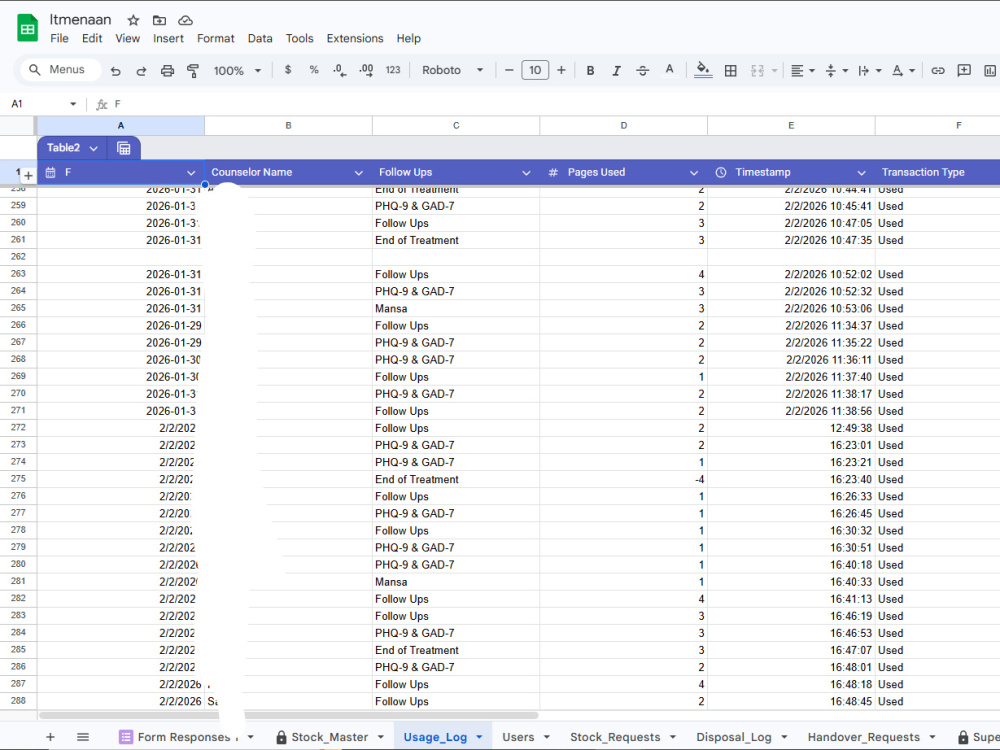Click the font size field
This screenshot has width=1000, height=750.
click(x=535, y=70)
